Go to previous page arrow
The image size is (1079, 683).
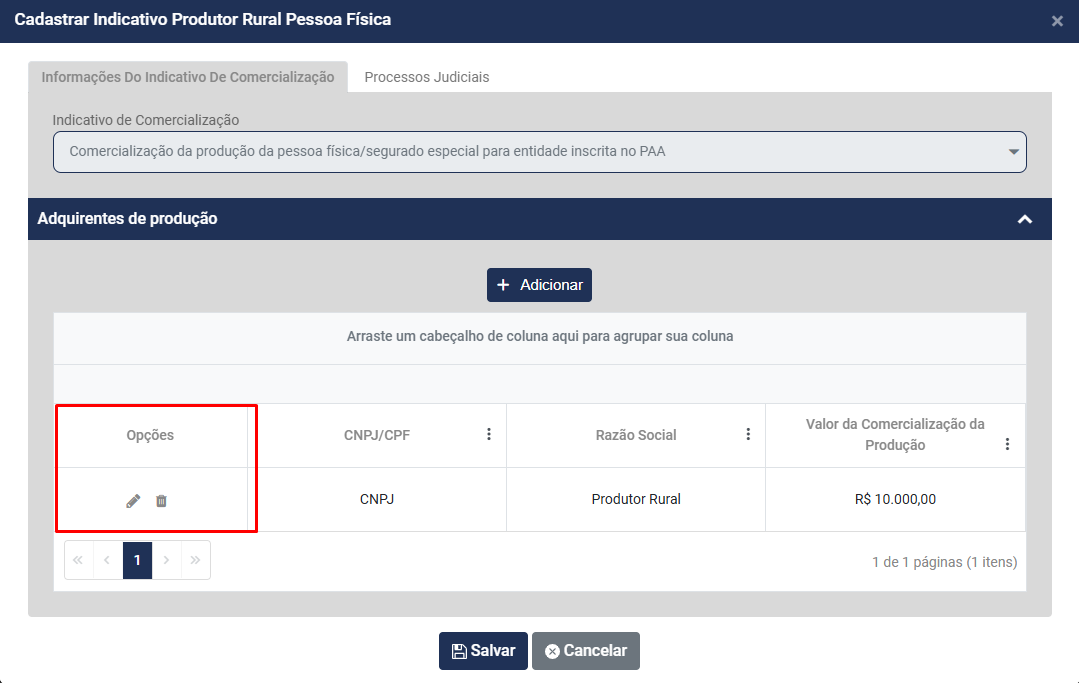click(107, 561)
